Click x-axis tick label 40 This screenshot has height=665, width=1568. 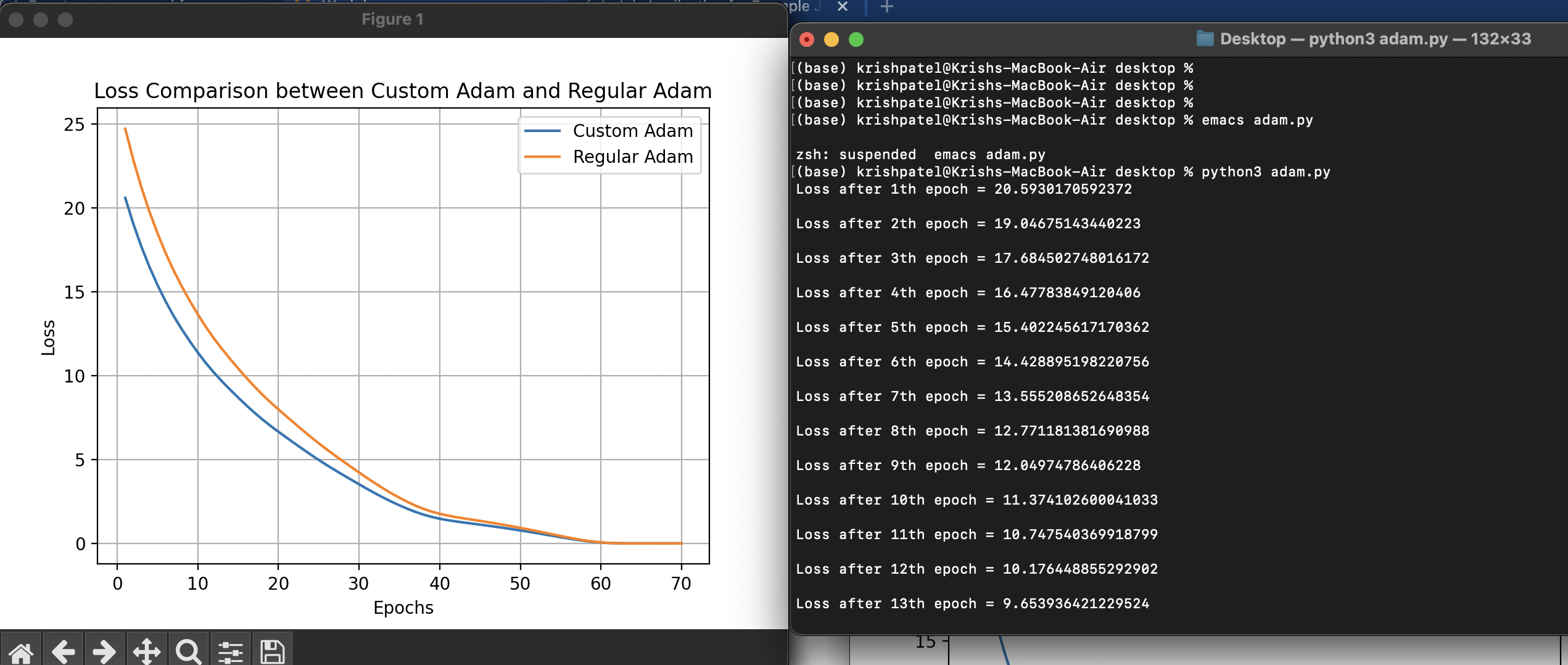pyautogui.click(x=439, y=584)
